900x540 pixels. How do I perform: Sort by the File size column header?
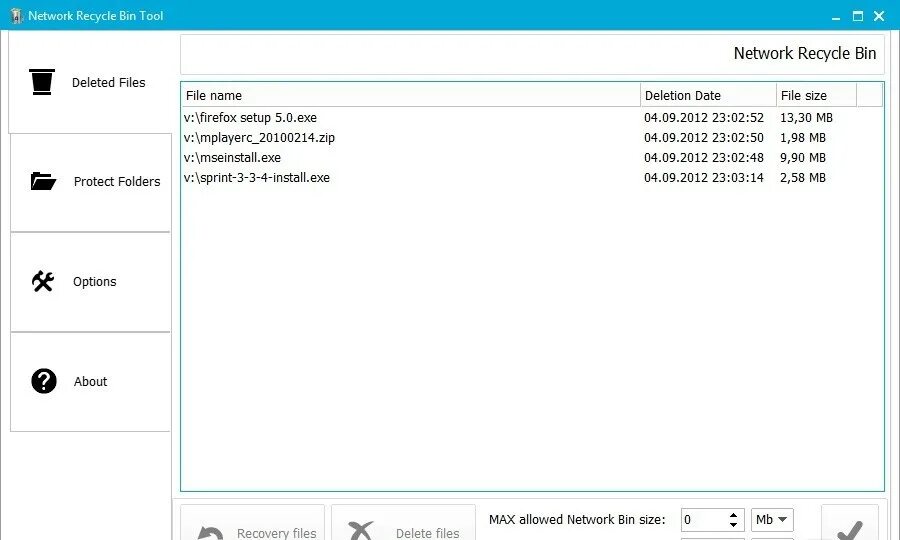[817, 95]
